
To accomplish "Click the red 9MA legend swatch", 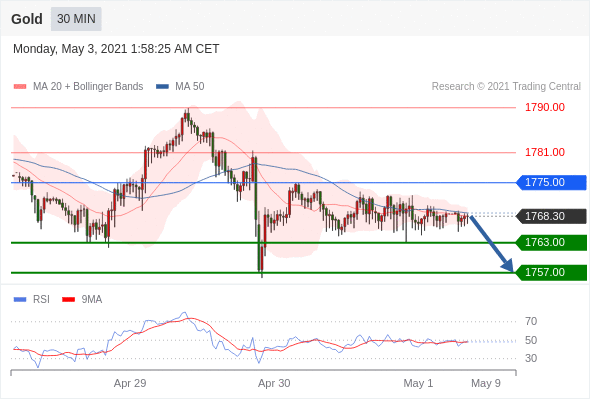I will pyautogui.click(x=68, y=300).
